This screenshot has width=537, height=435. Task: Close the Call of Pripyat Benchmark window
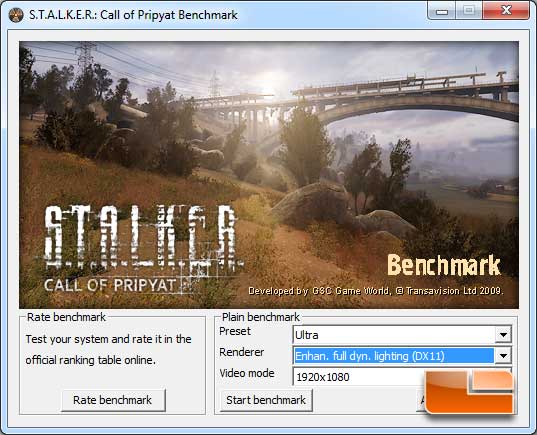tap(506, 11)
